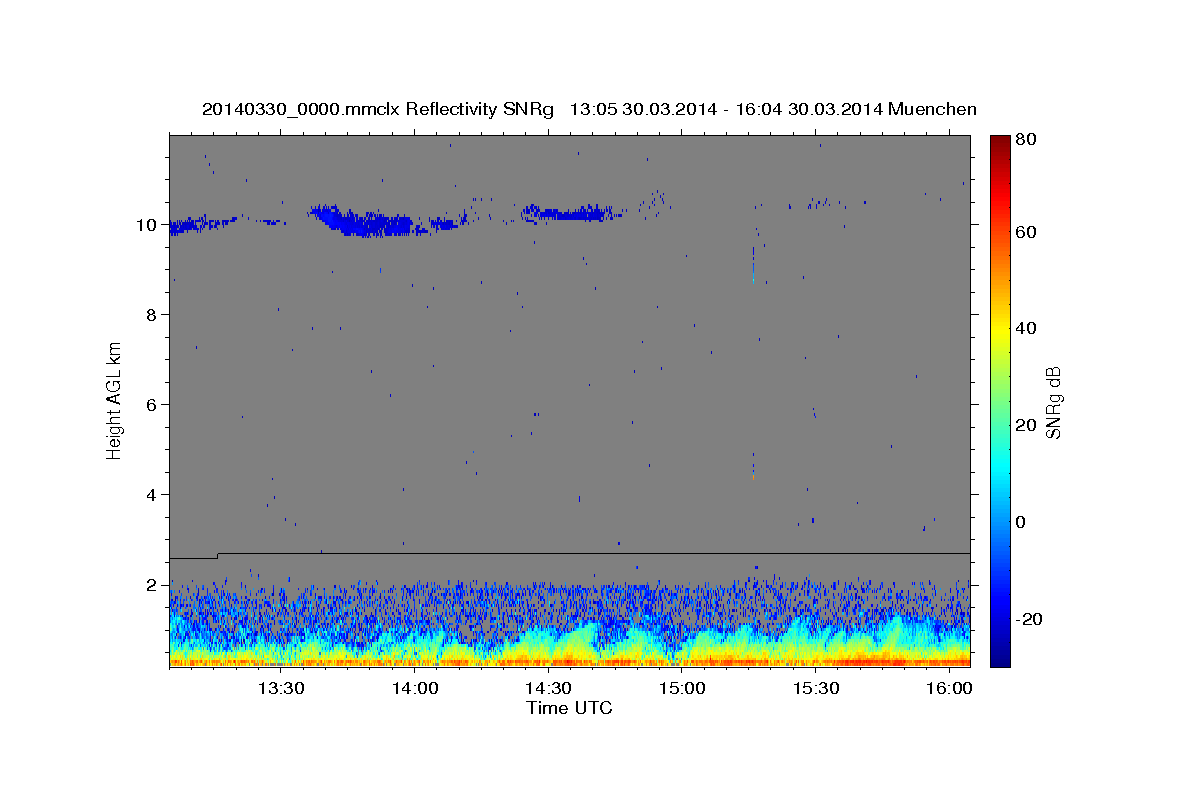The image size is (1200, 800).
Task: Click the 16:00 time tick label
Action: (949, 688)
